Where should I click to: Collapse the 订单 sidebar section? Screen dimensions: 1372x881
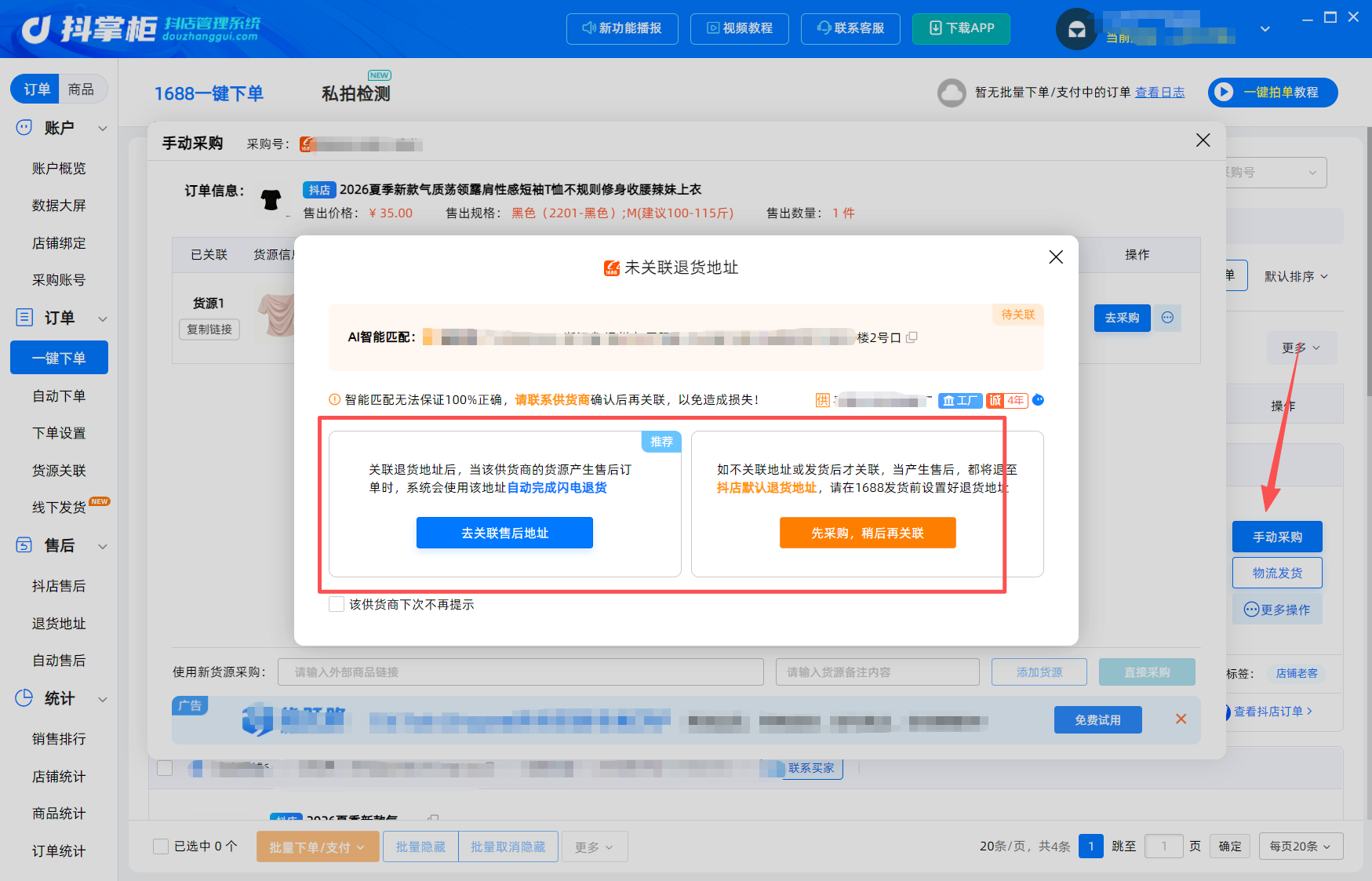tap(102, 318)
